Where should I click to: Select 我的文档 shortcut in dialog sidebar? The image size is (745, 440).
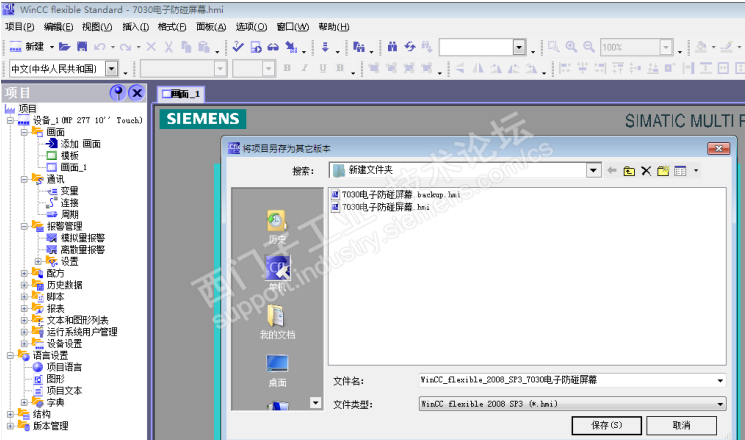point(277,322)
